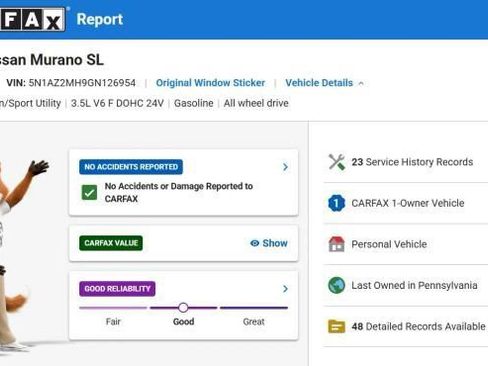Click the globe Last Owned icon
The width and height of the screenshot is (488, 366).
tap(337, 285)
